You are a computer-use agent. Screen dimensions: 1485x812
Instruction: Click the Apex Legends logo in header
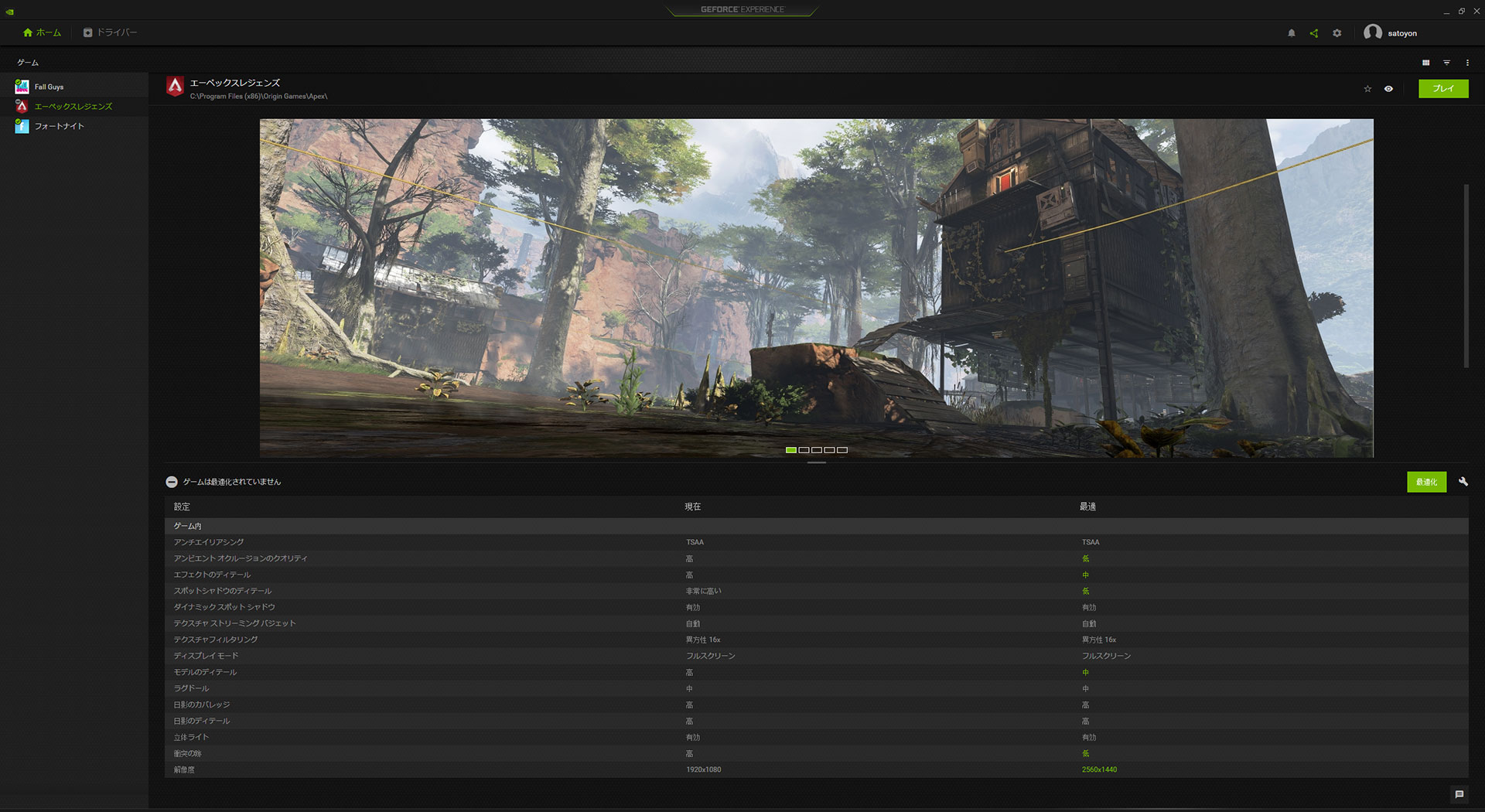(176, 87)
